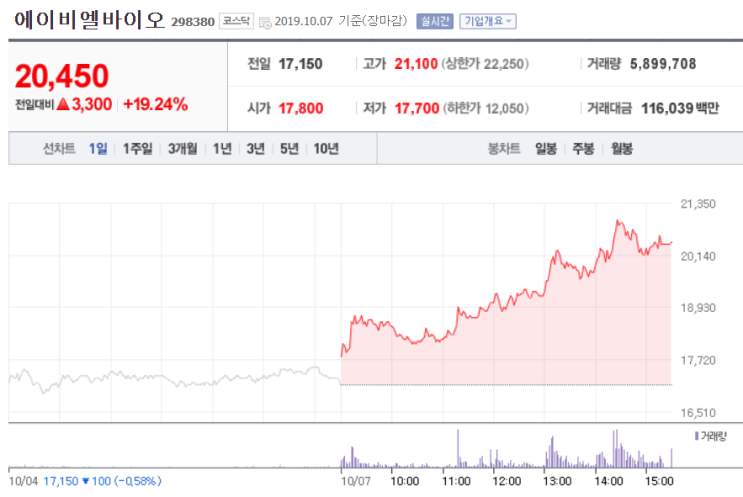Click the 11:00 time axis label

(x=456, y=481)
